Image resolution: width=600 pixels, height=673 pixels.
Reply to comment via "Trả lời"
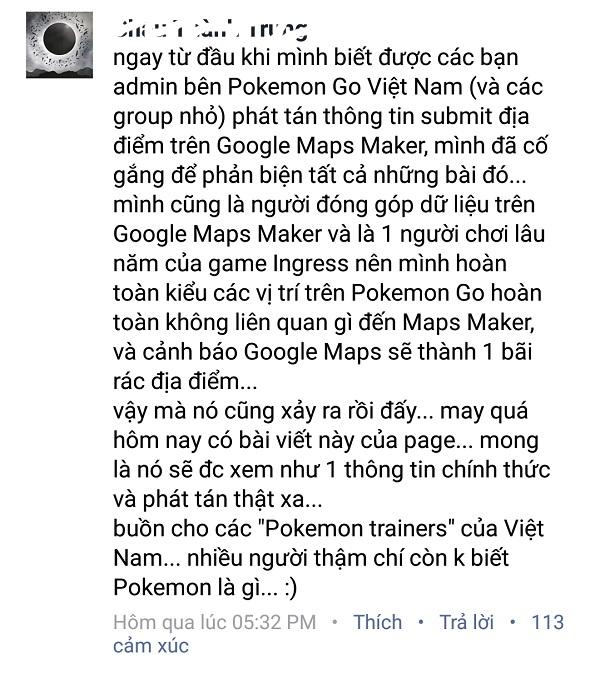click(x=466, y=622)
